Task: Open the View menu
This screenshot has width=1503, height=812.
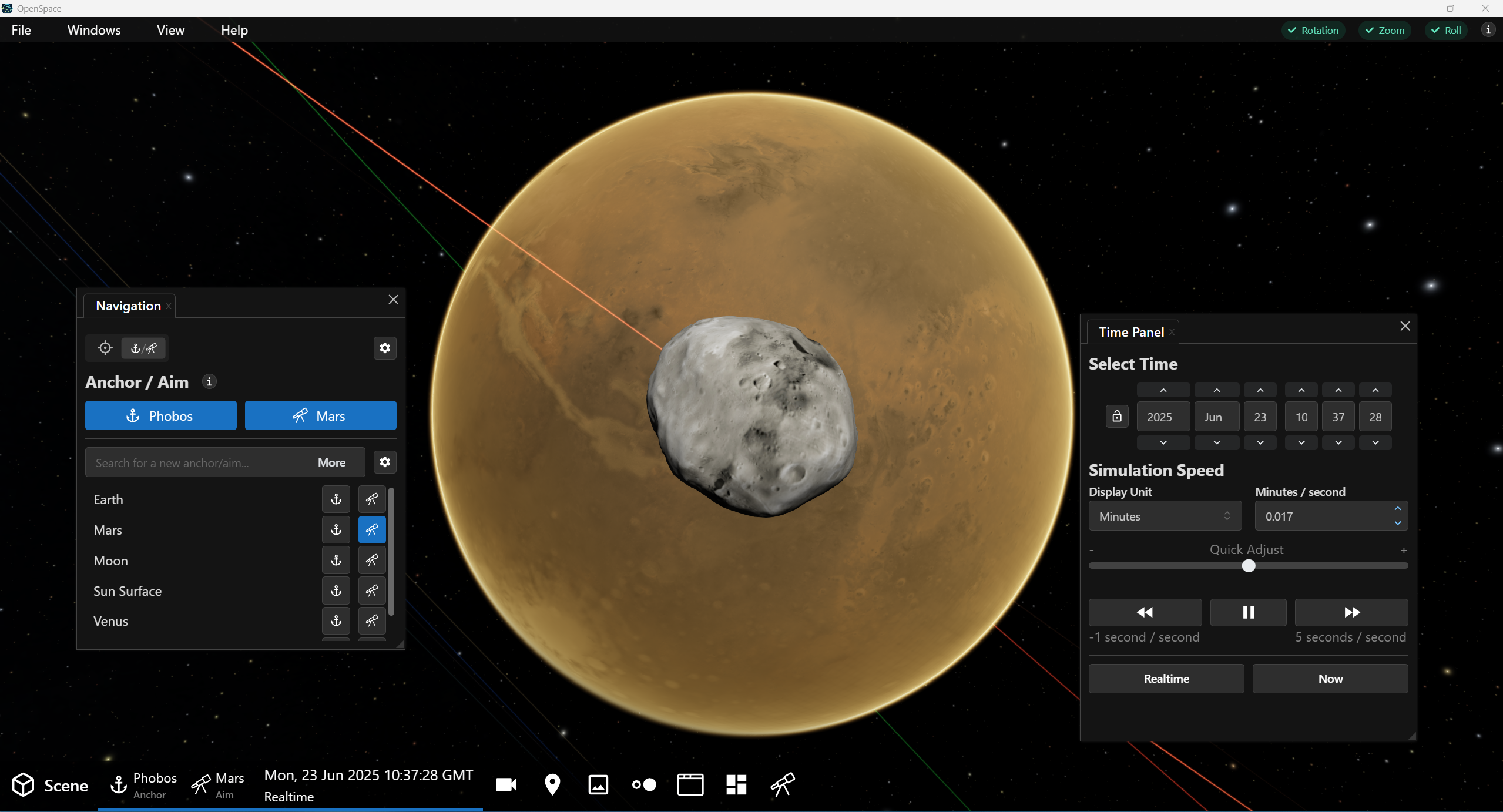Action: 170,30
